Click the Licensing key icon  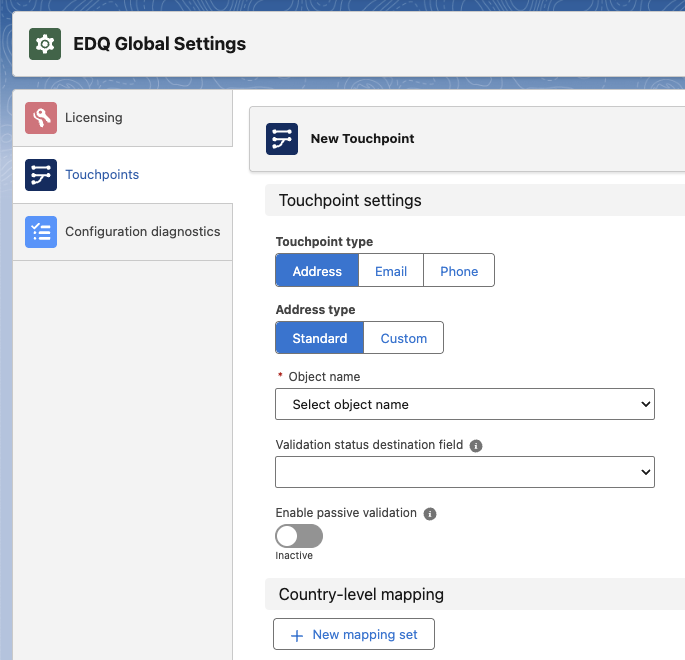pyautogui.click(x=41, y=118)
